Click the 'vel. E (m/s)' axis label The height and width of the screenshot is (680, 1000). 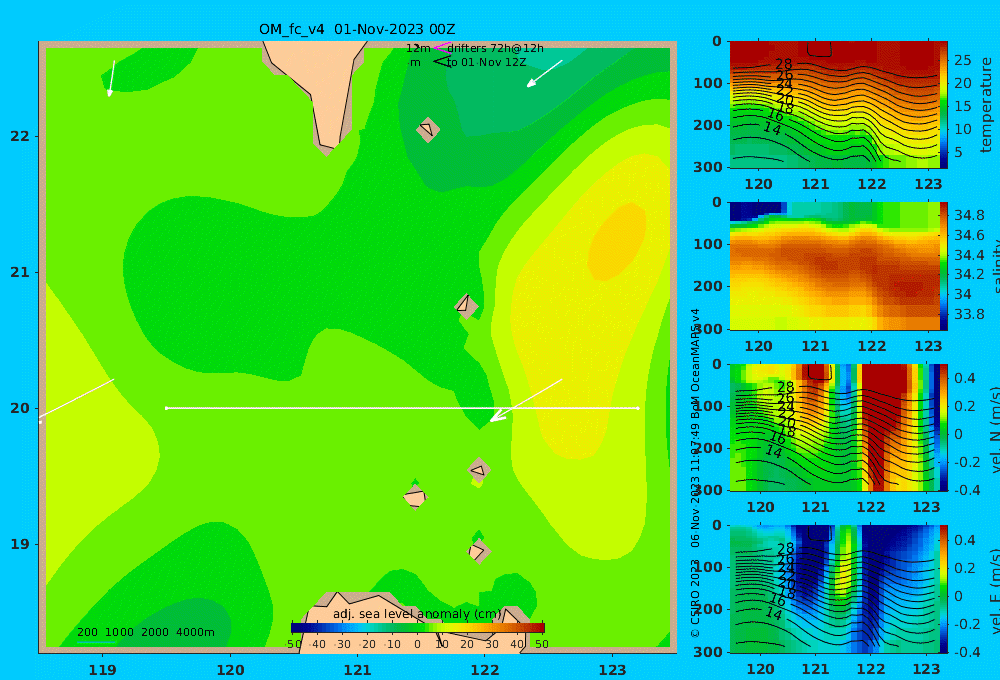[994, 591]
